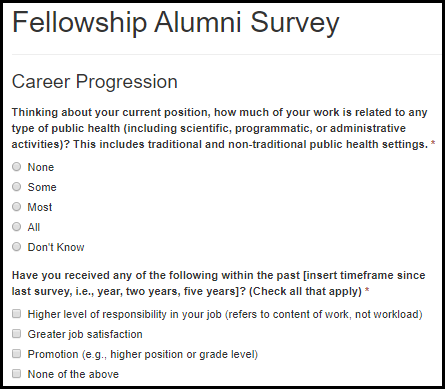Click the "Have you received" question text
This screenshot has height=389, width=445.
point(219,283)
